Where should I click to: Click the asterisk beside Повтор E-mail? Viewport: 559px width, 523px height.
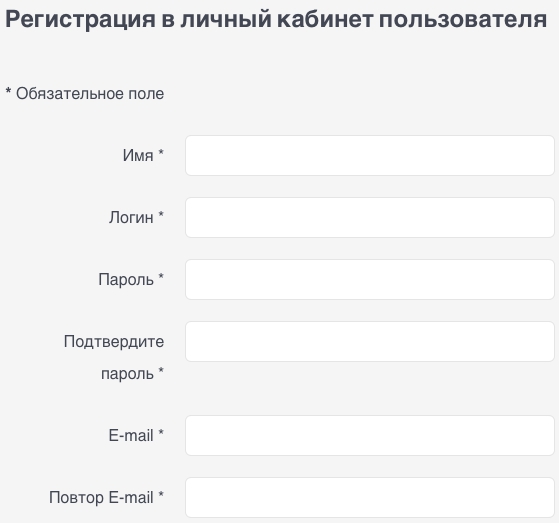(161, 494)
